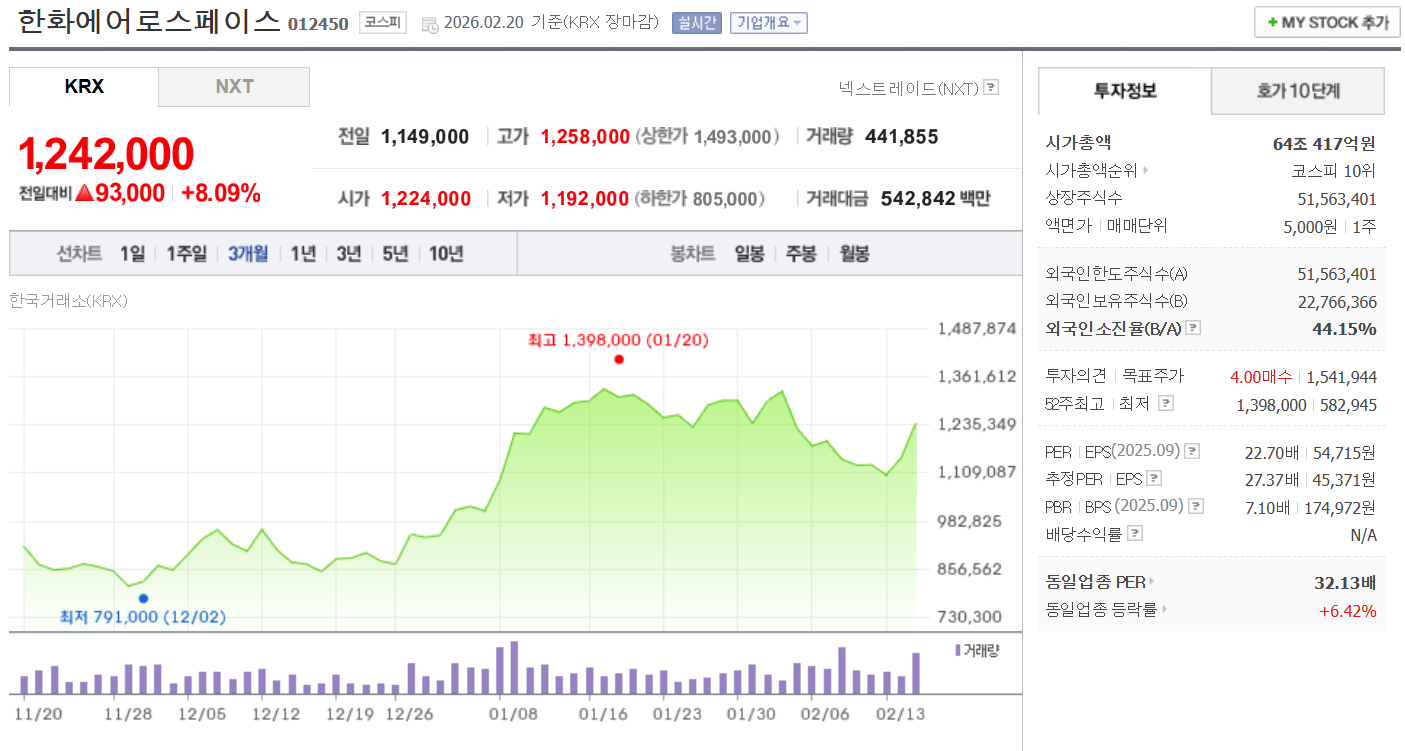Click the 코스피 market badge

(x=384, y=22)
